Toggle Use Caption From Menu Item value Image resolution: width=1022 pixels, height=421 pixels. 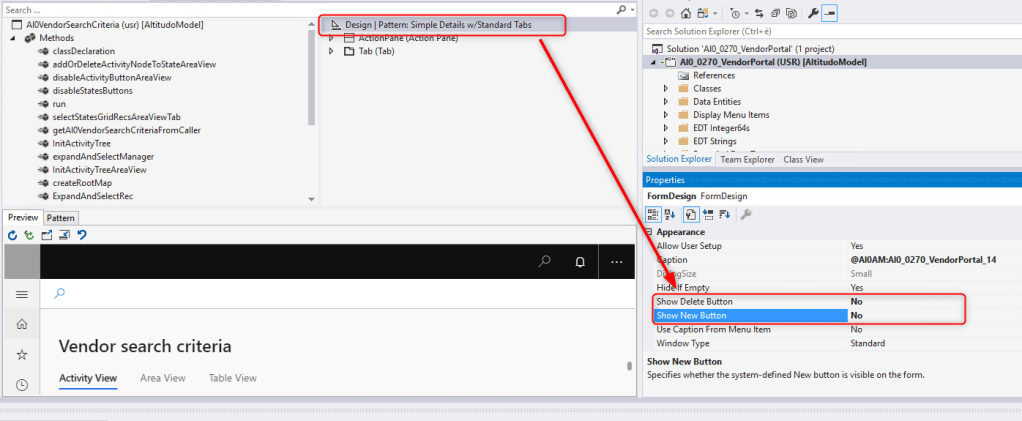[x=857, y=329]
